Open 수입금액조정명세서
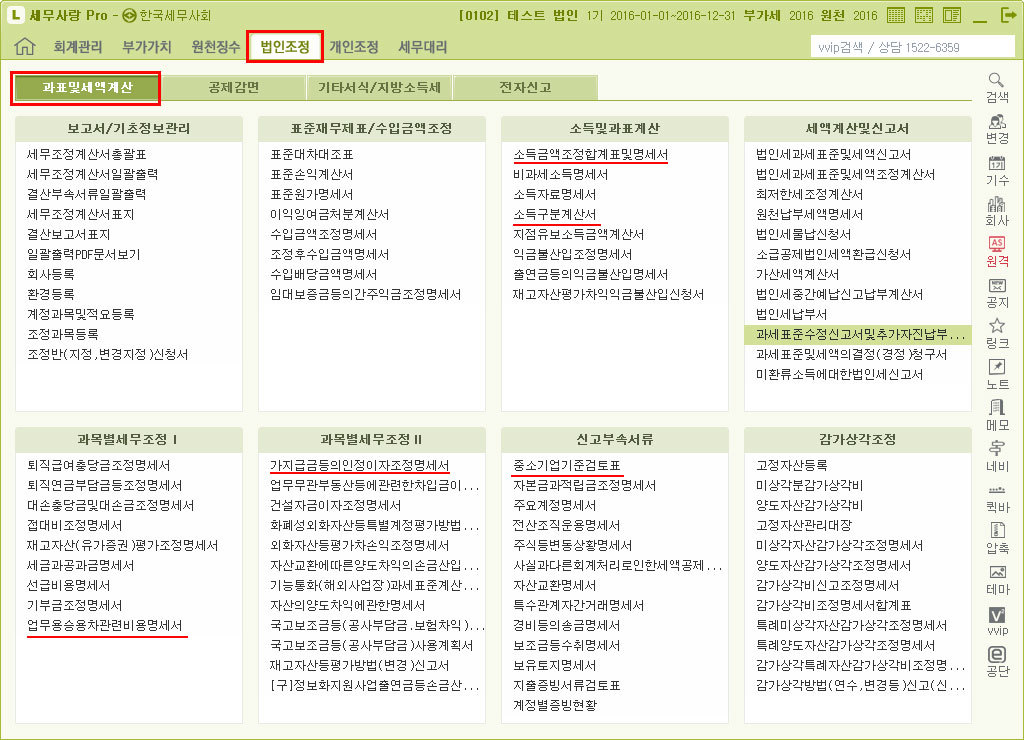Viewport: 1024px width, 740px height. click(323, 234)
